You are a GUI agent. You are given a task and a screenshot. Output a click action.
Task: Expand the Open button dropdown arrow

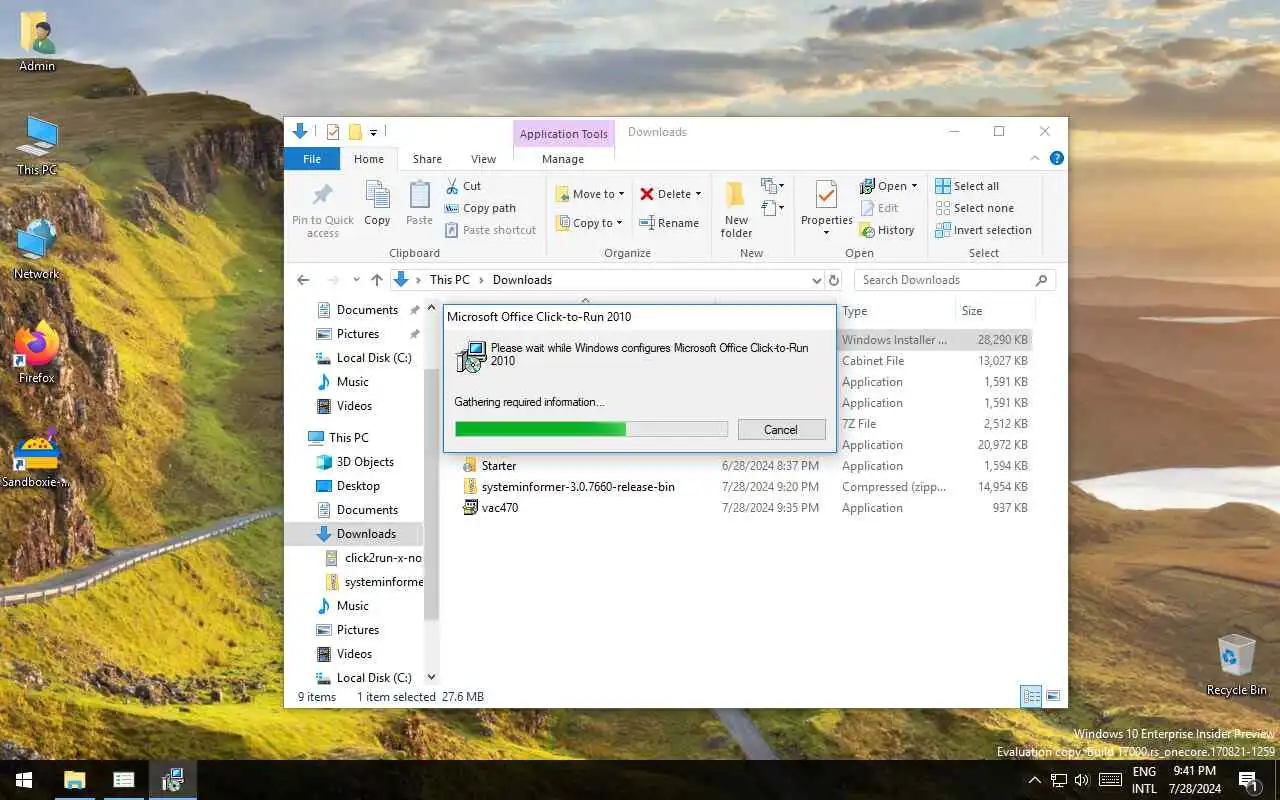(x=914, y=186)
